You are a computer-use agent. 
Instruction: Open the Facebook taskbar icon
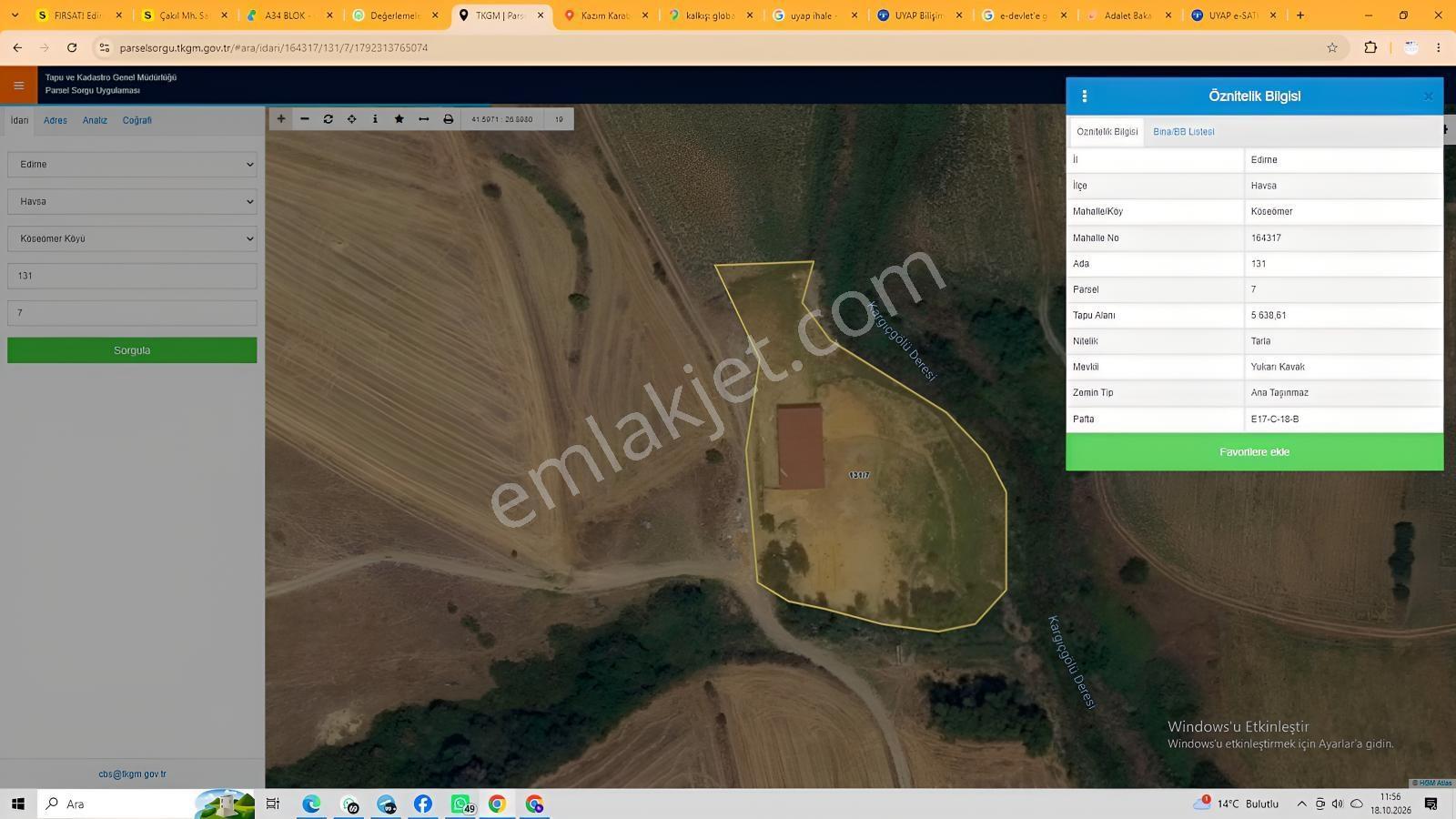tap(423, 804)
